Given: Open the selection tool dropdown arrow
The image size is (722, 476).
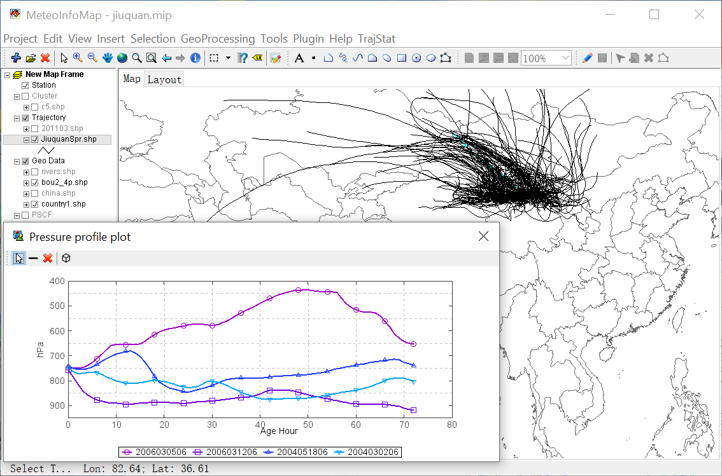Looking at the screenshot, I should pos(228,58).
